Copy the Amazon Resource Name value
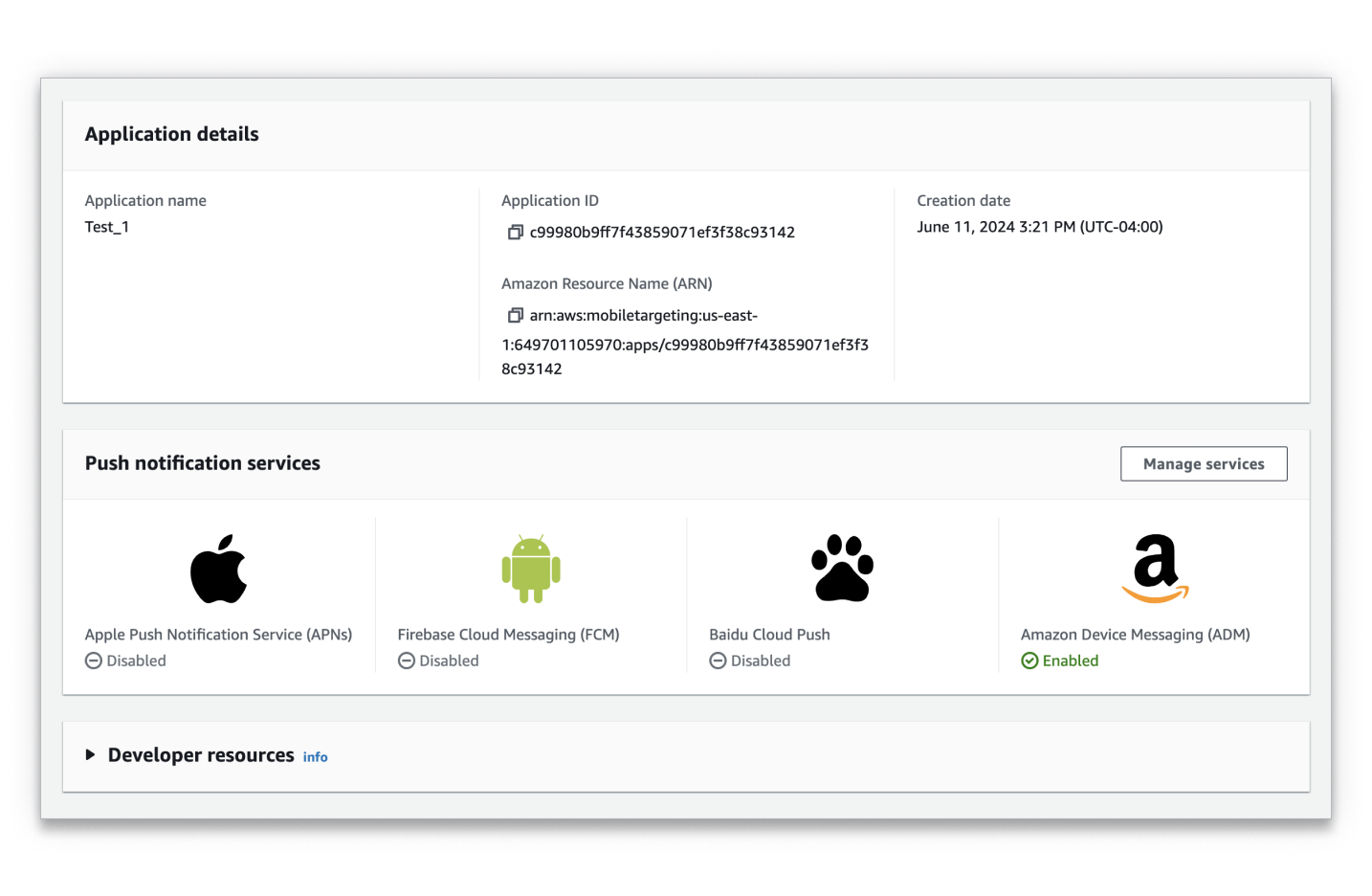Image resolution: width=1372 pixels, height=896 pixels. [x=515, y=316]
